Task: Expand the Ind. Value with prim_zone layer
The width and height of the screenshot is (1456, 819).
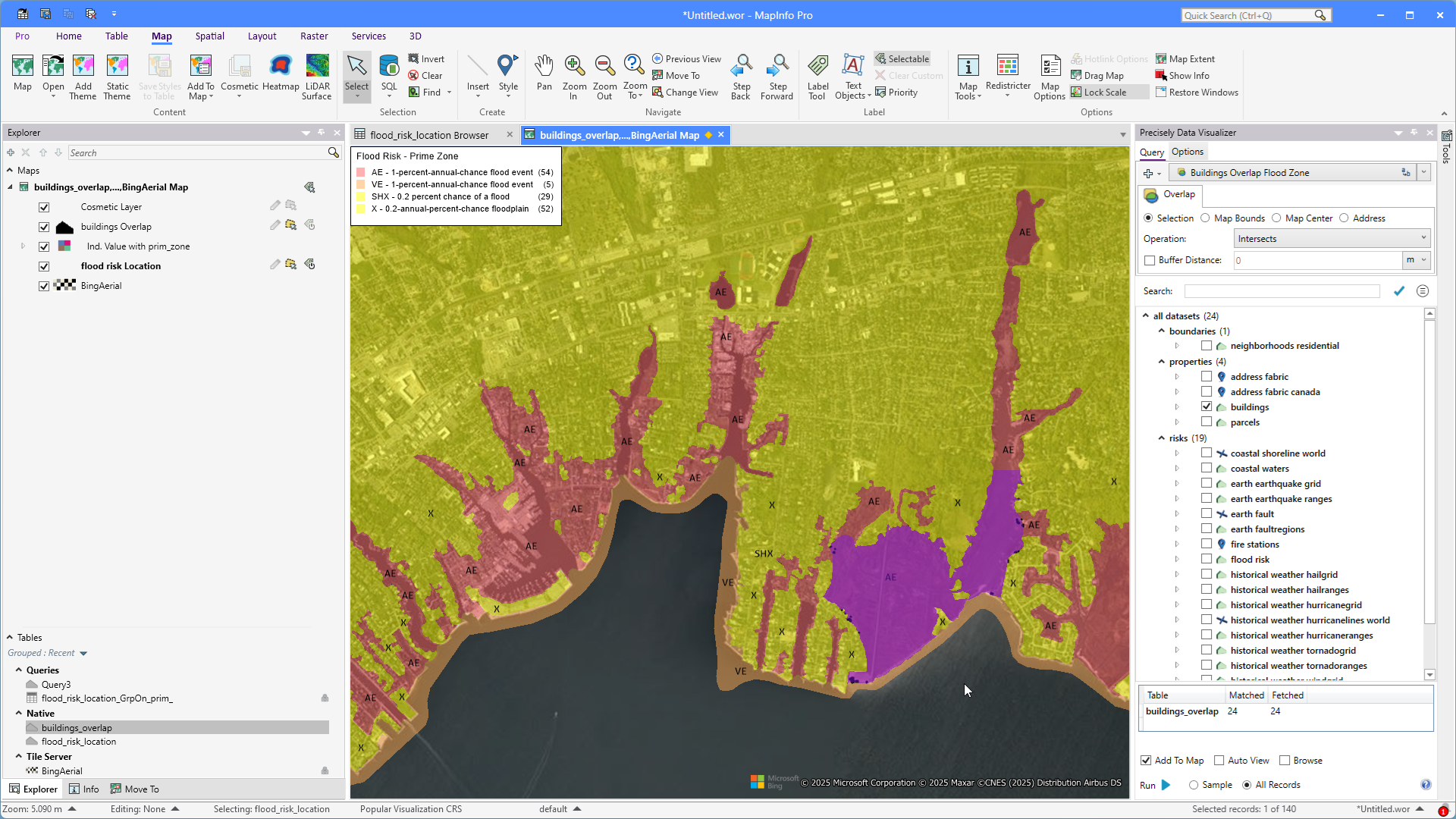Action: (x=23, y=246)
